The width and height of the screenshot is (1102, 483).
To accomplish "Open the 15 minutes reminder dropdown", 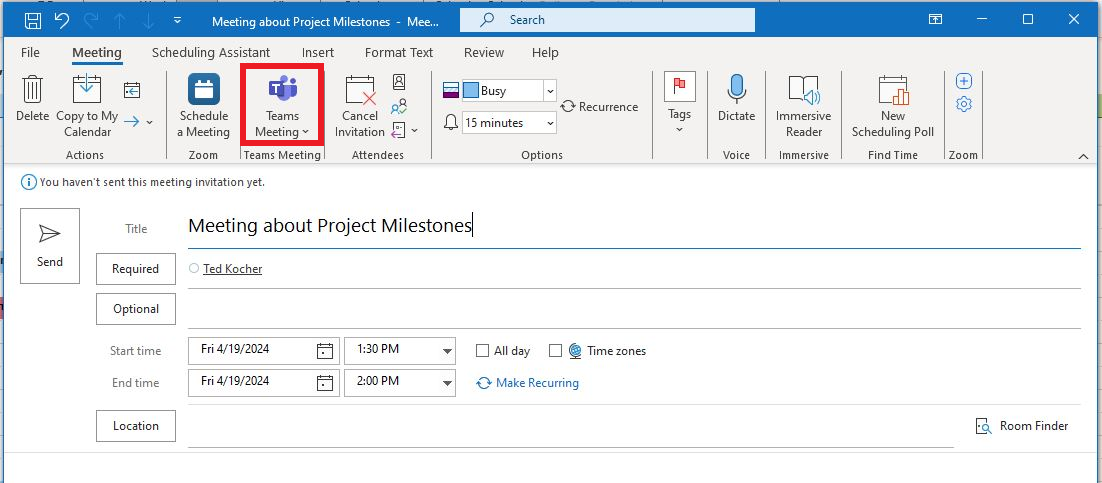I will (550, 123).
